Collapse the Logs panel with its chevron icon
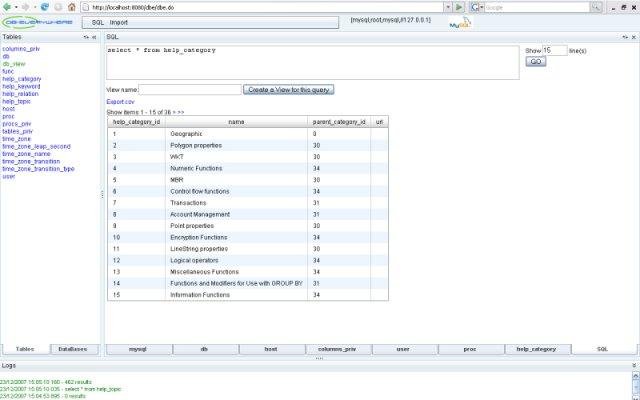This screenshot has height=400, width=640. coord(633,366)
